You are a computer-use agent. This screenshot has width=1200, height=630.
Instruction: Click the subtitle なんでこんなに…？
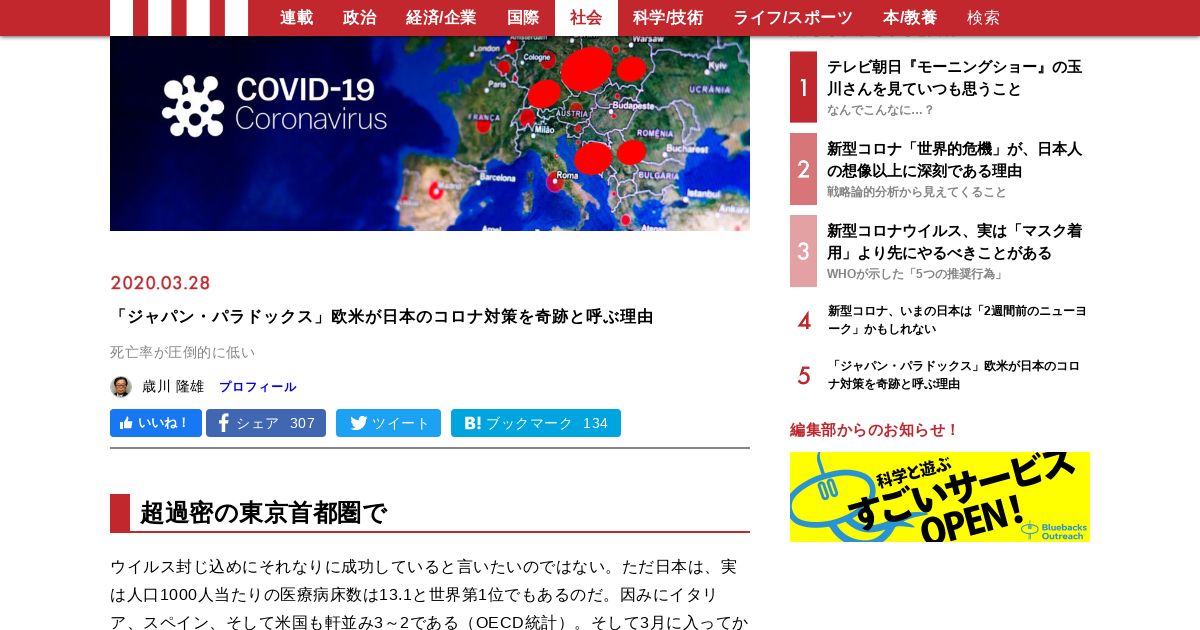tap(880, 110)
